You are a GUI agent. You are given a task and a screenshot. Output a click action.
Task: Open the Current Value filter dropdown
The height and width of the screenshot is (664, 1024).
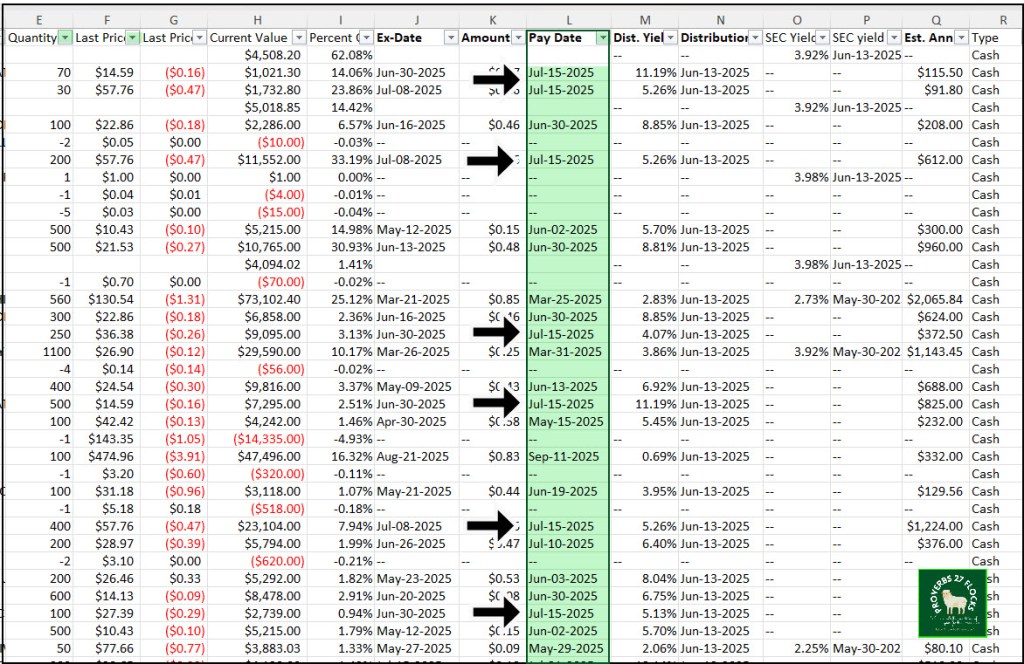tap(298, 38)
